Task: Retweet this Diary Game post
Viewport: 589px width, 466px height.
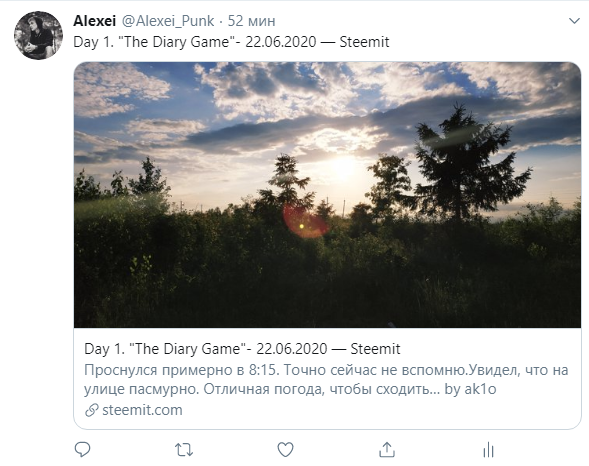Action: tap(184, 449)
